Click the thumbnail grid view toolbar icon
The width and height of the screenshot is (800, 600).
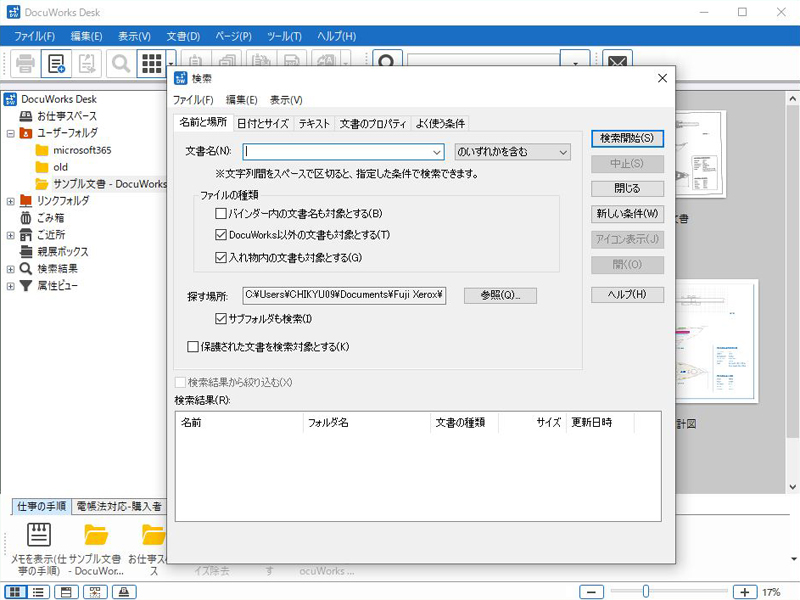click(152, 64)
